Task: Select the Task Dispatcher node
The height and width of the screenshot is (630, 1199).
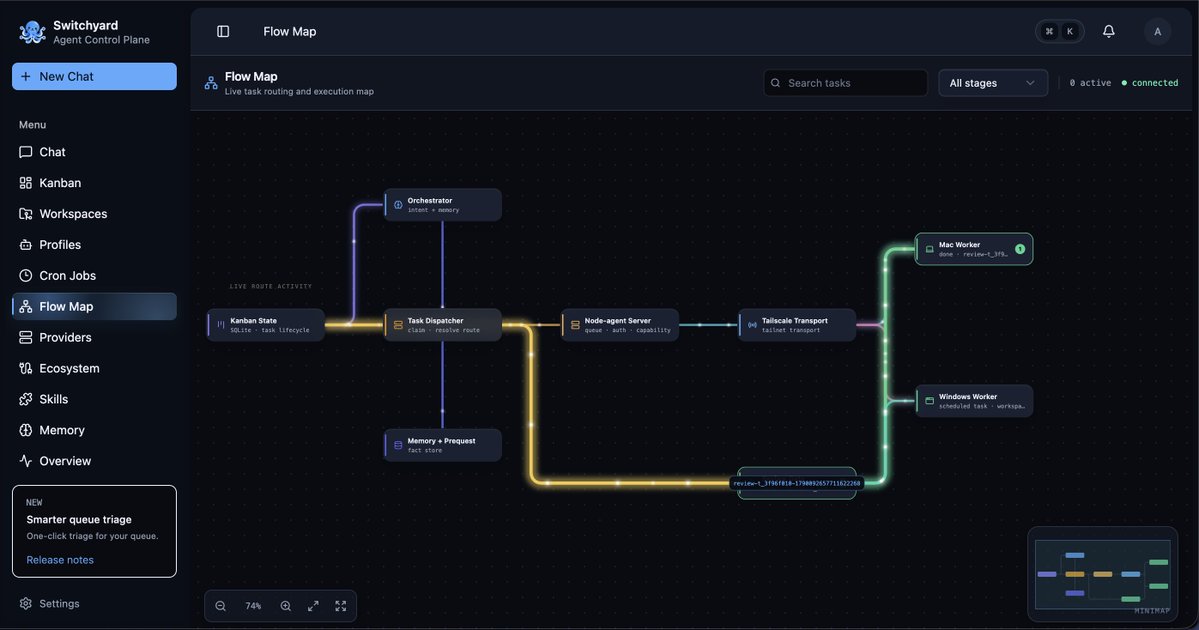Action: (x=443, y=325)
